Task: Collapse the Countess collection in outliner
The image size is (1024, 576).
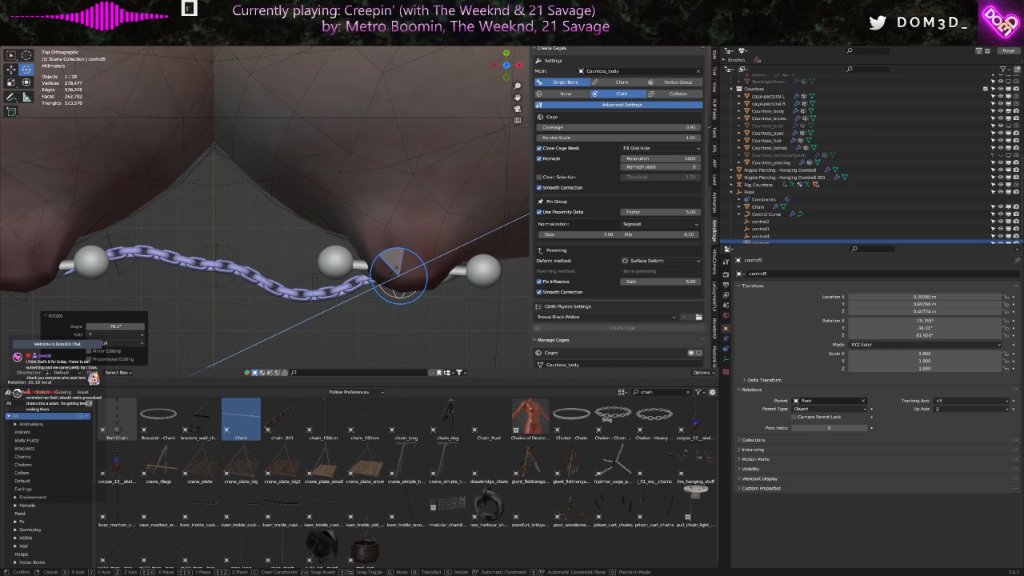Action: click(x=732, y=89)
